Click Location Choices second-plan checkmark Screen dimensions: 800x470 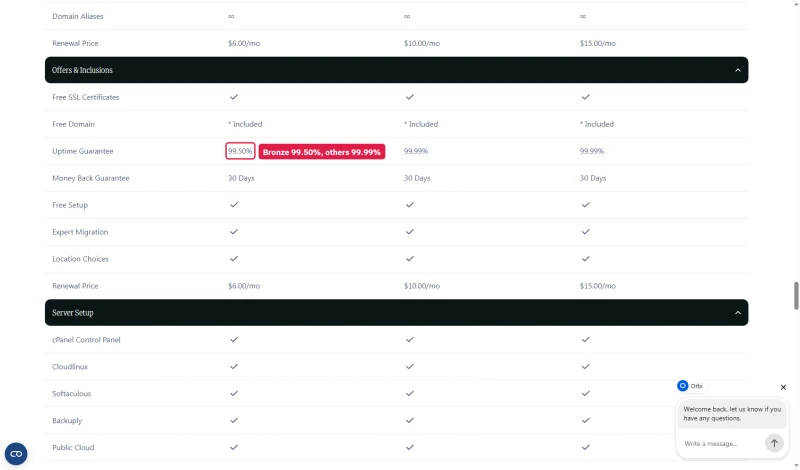[x=410, y=259]
